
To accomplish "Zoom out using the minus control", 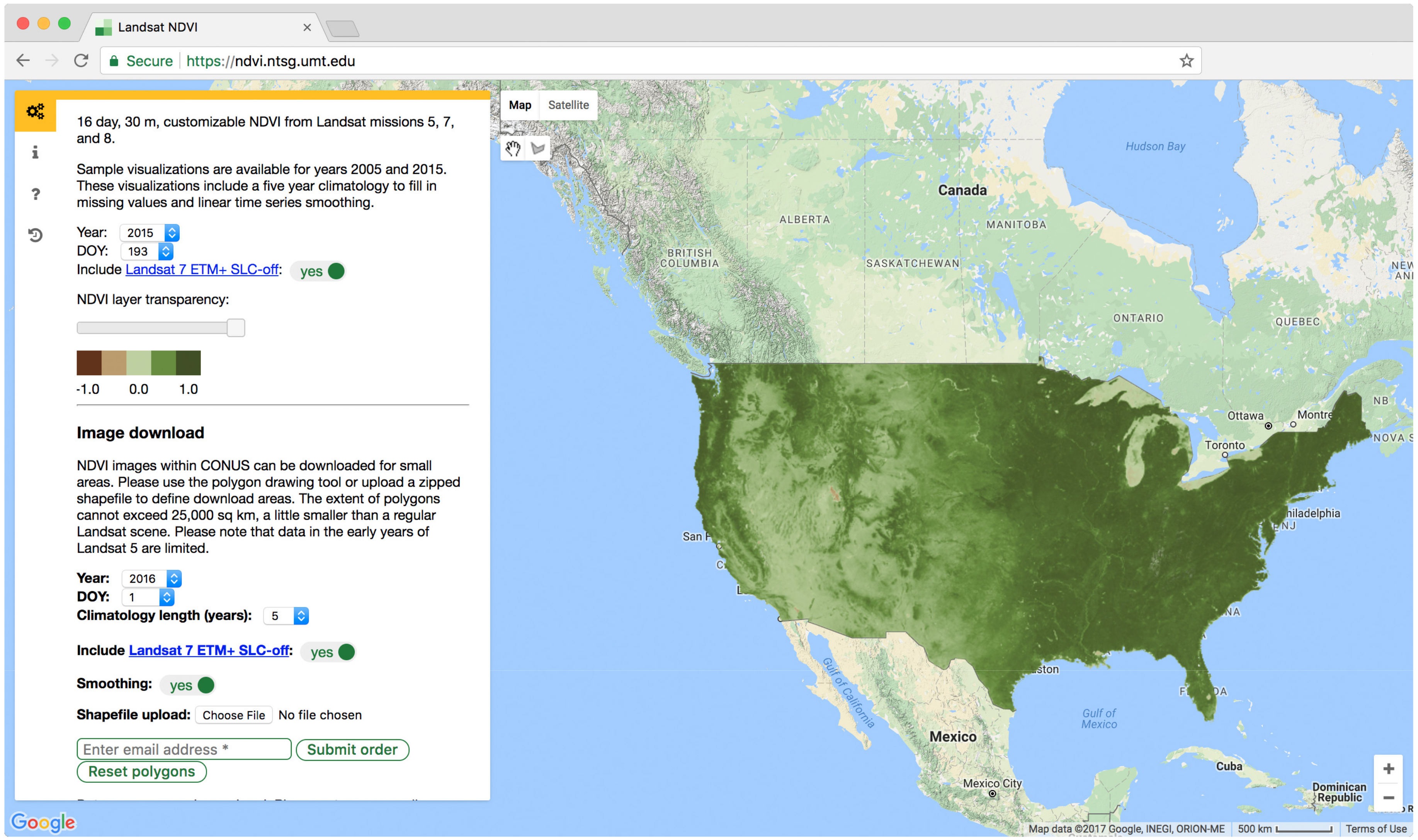I will 1389,797.
